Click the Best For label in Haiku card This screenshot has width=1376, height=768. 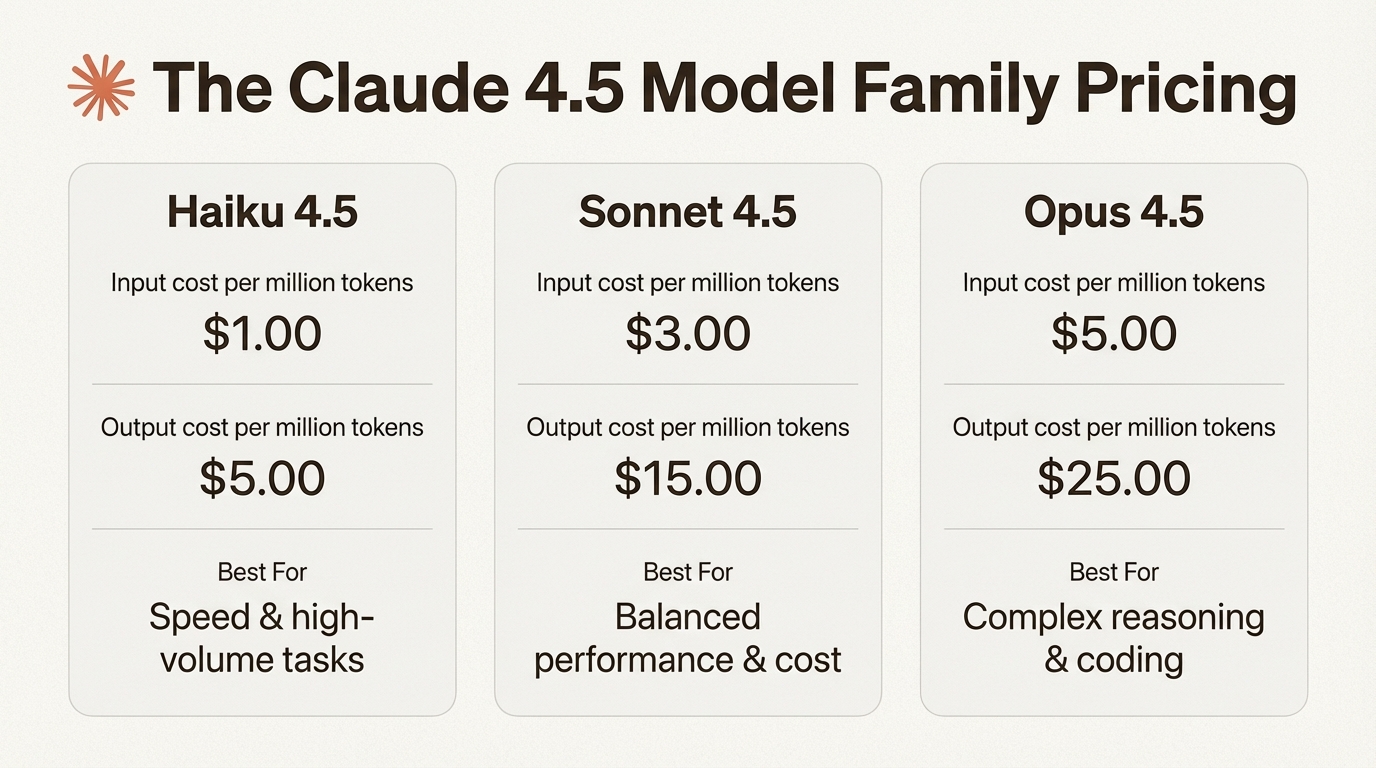tap(262, 572)
